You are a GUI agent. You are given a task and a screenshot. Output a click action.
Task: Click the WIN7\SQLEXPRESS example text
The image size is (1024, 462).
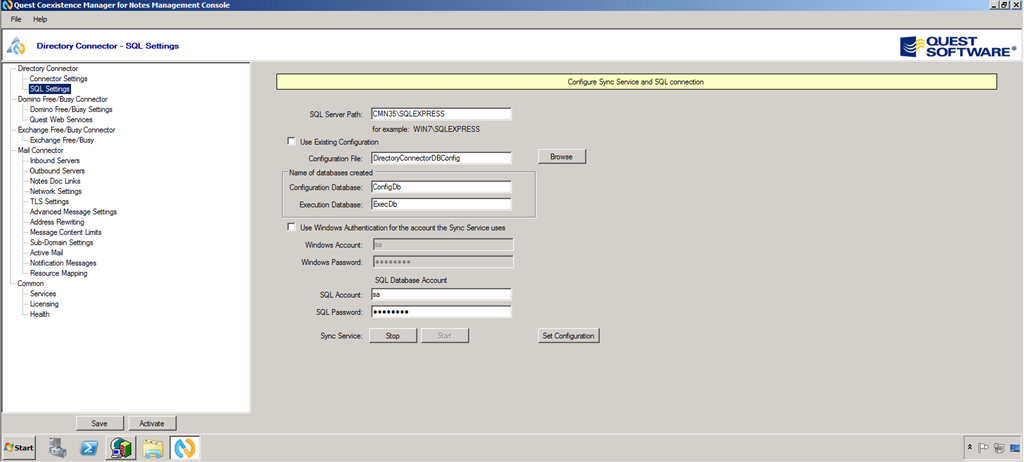[447, 129]
